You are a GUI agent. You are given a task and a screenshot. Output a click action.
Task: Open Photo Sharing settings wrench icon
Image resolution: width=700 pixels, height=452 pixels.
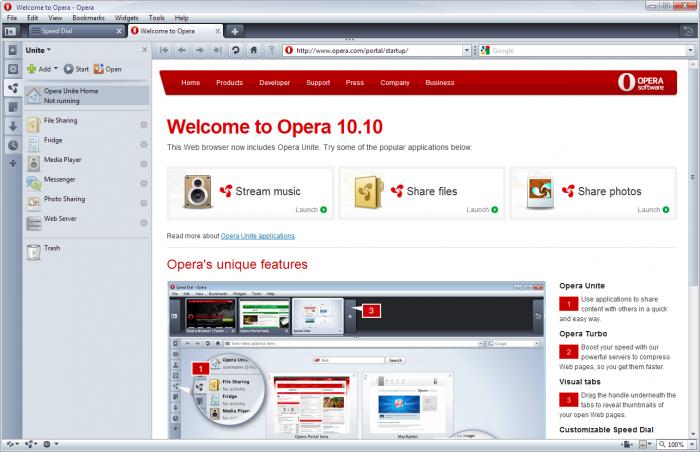click(x=144, y=203)
